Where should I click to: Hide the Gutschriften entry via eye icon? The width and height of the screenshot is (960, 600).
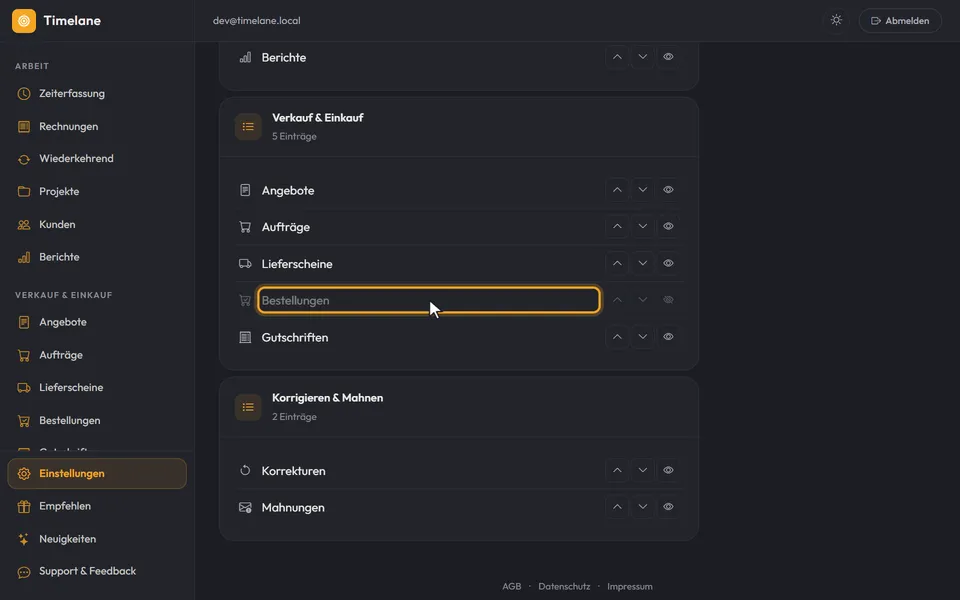coord(668,337)
